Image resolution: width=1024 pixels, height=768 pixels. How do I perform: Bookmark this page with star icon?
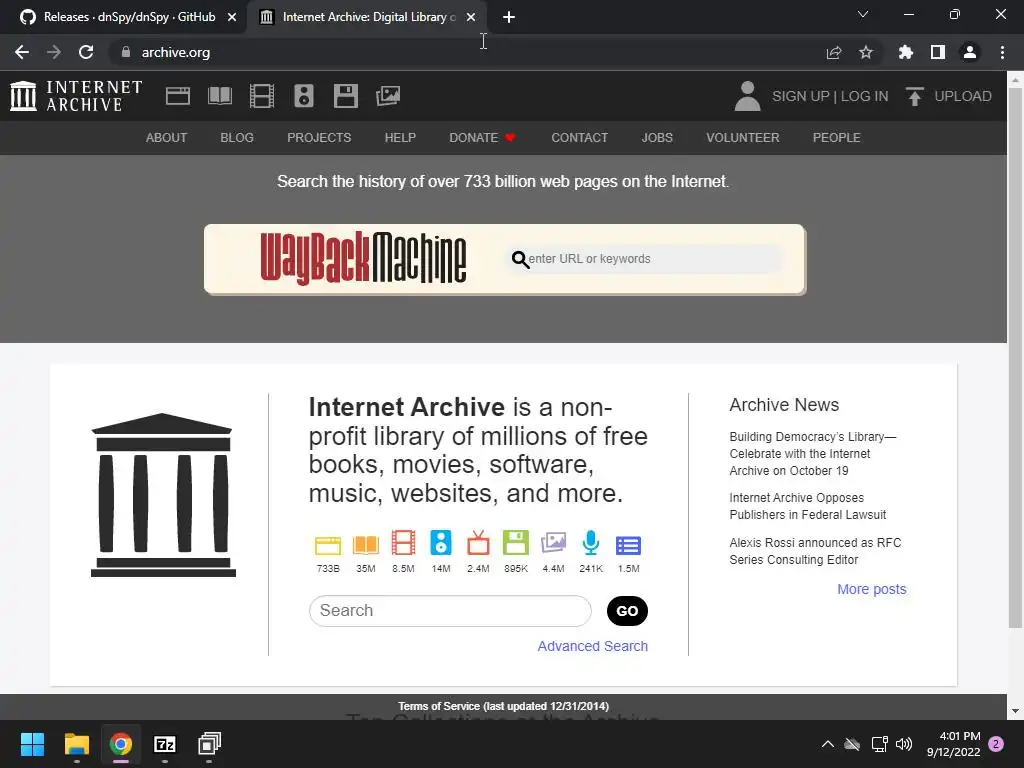[865, 52]
